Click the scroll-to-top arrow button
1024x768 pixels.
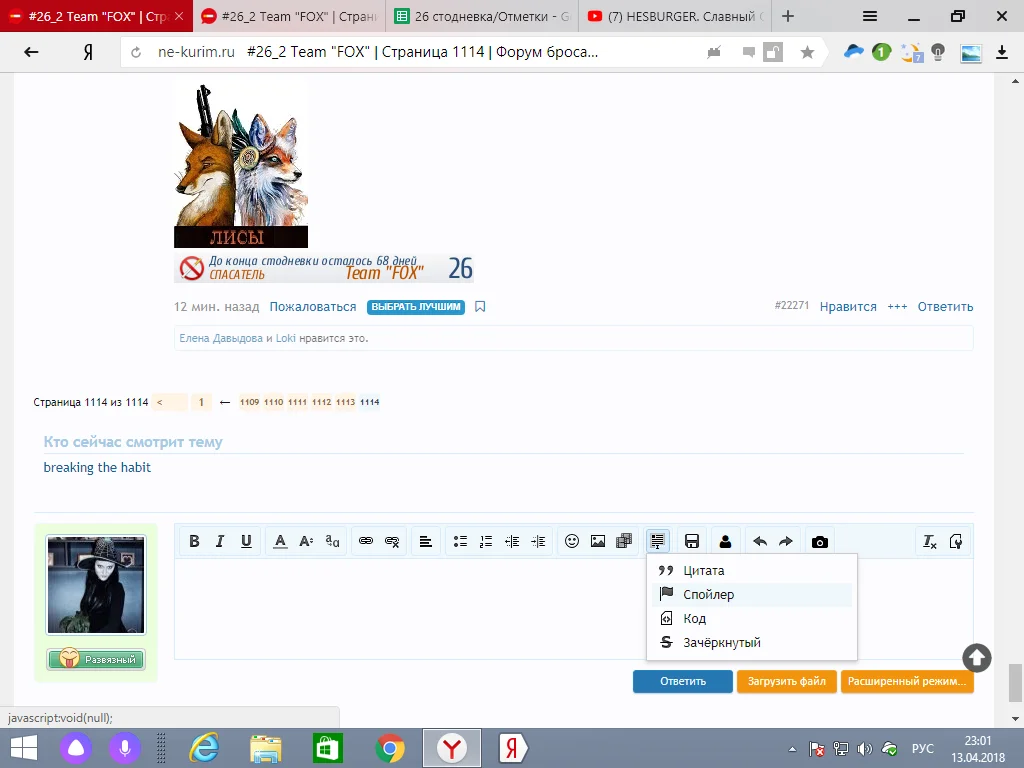(977, 658)
